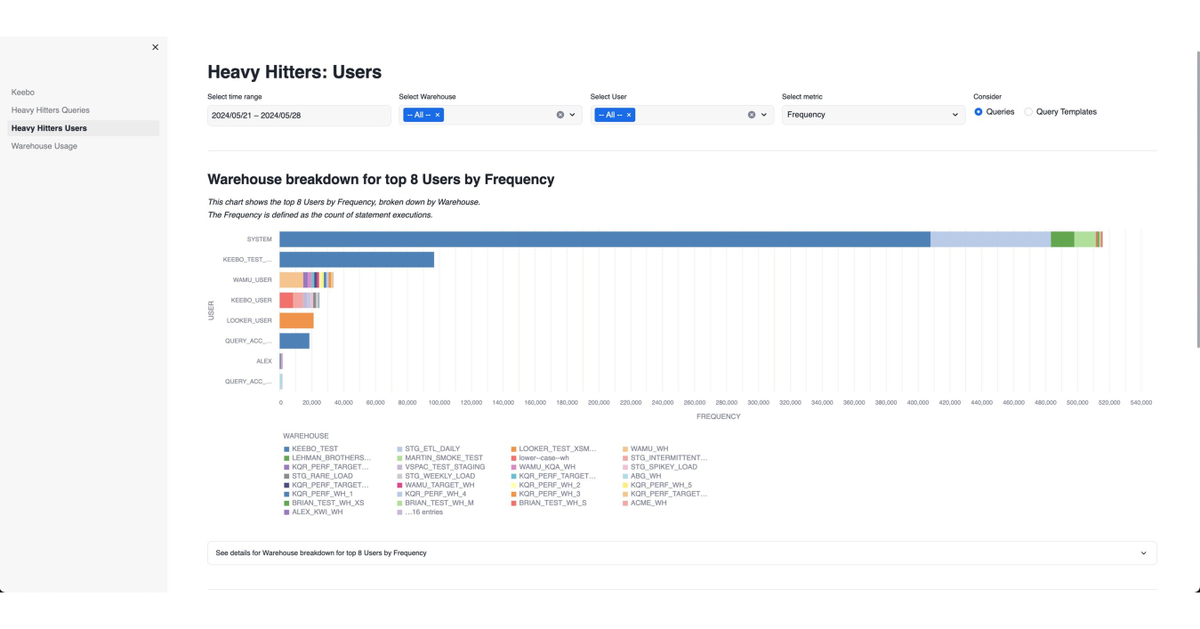
Task: Click the lower--case--wh legend swatch
Action: click(x=514, y=458)
